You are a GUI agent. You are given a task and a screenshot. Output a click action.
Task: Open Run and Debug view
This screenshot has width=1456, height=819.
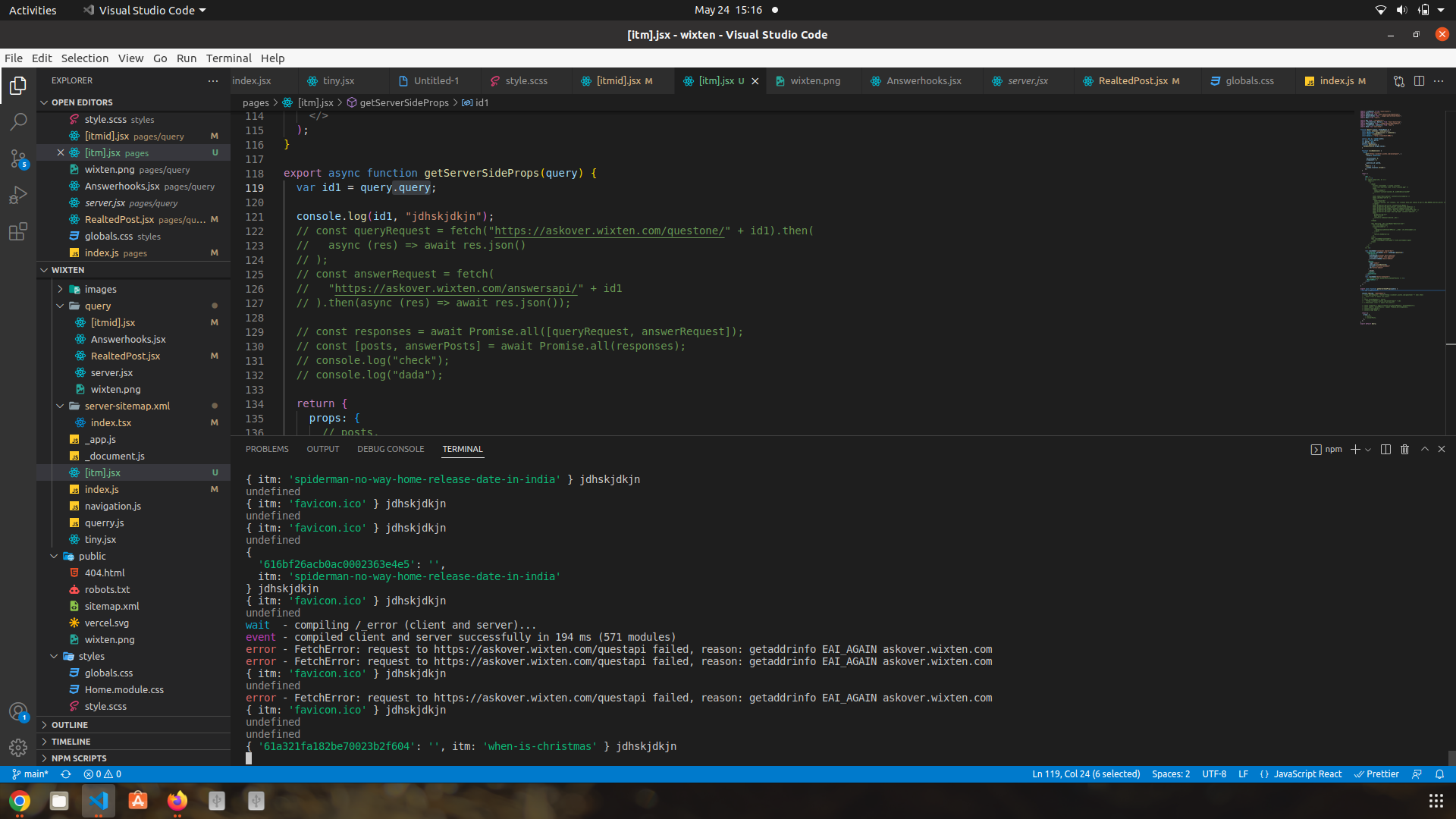pos(18,195)
